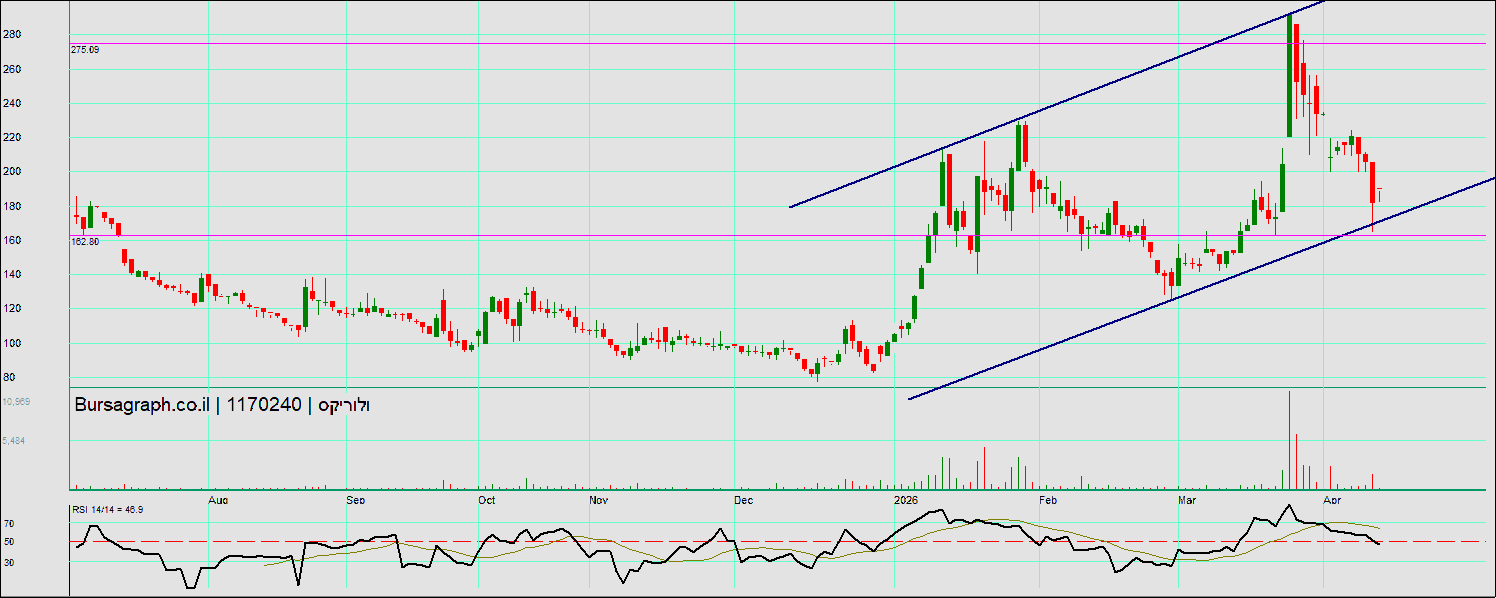Select the RSI 30 oversold level label
Screen dimensions: 1496x598
point(8,562)
